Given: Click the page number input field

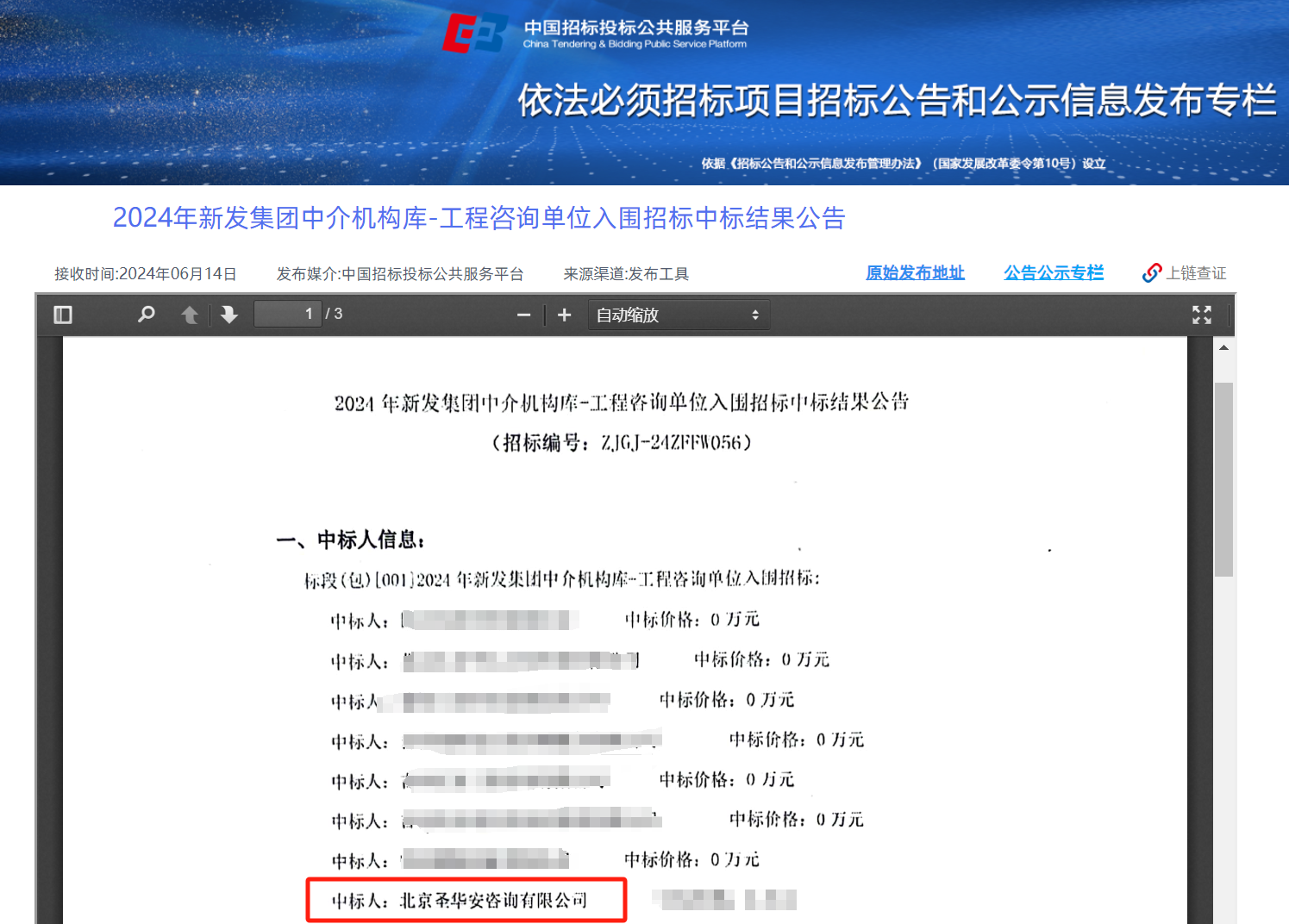Looking at the screenshot, I should (x=288, y=314).
